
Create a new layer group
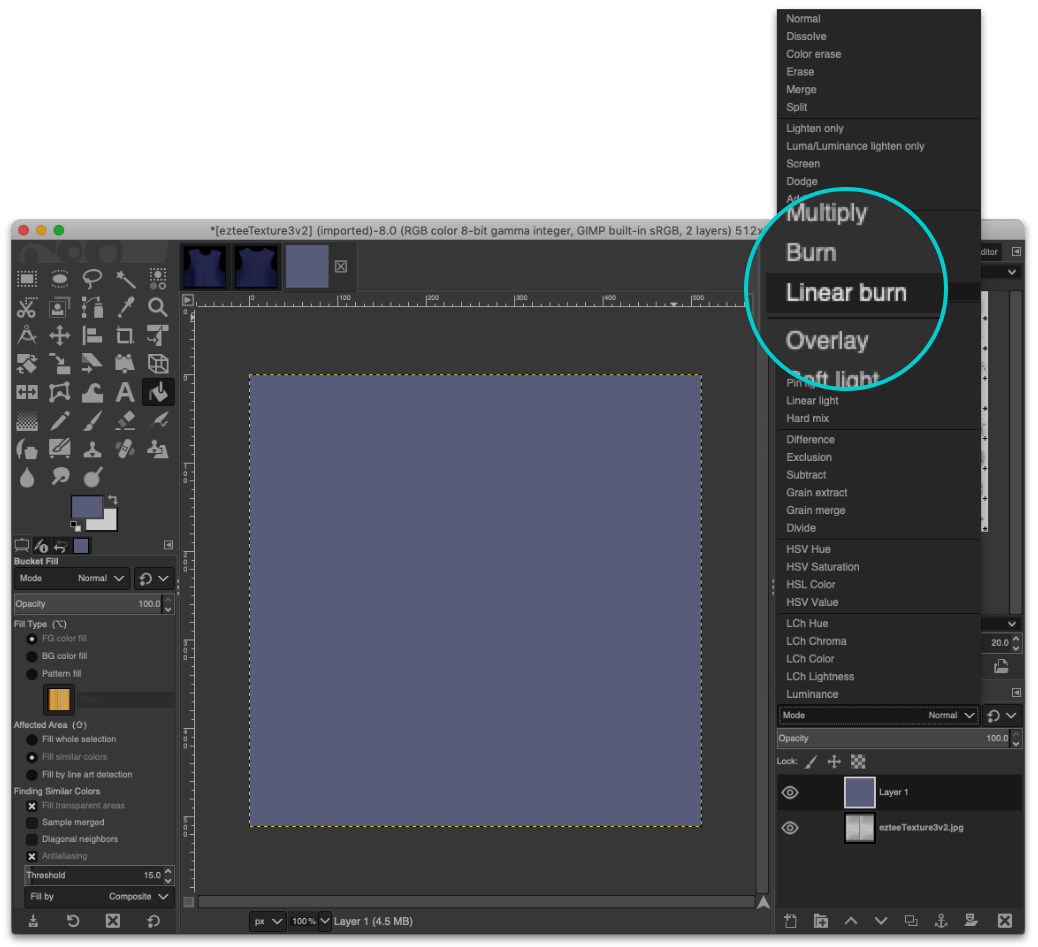click(x=821, y=921)
